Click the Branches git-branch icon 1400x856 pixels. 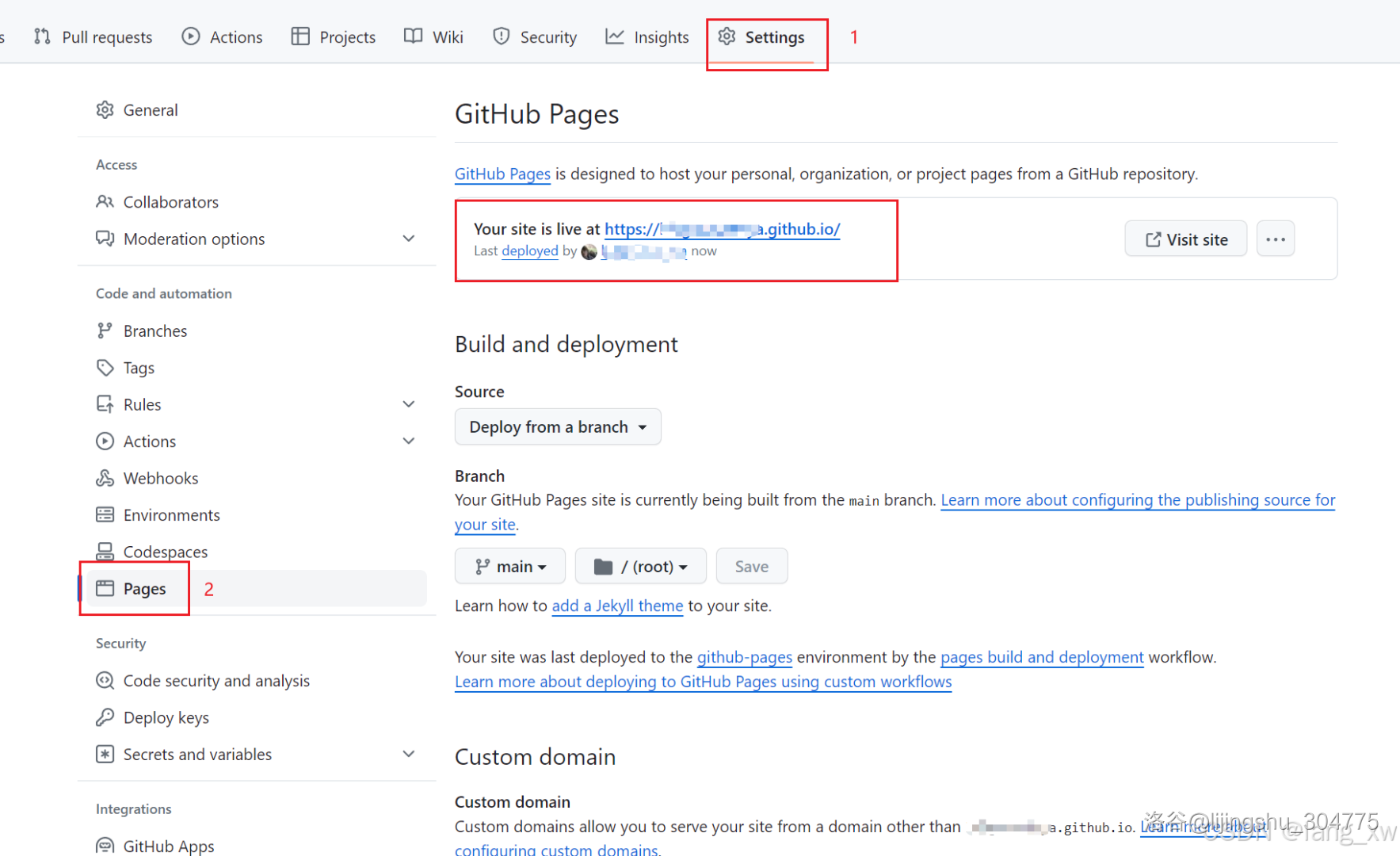click(x=105, y=331)
